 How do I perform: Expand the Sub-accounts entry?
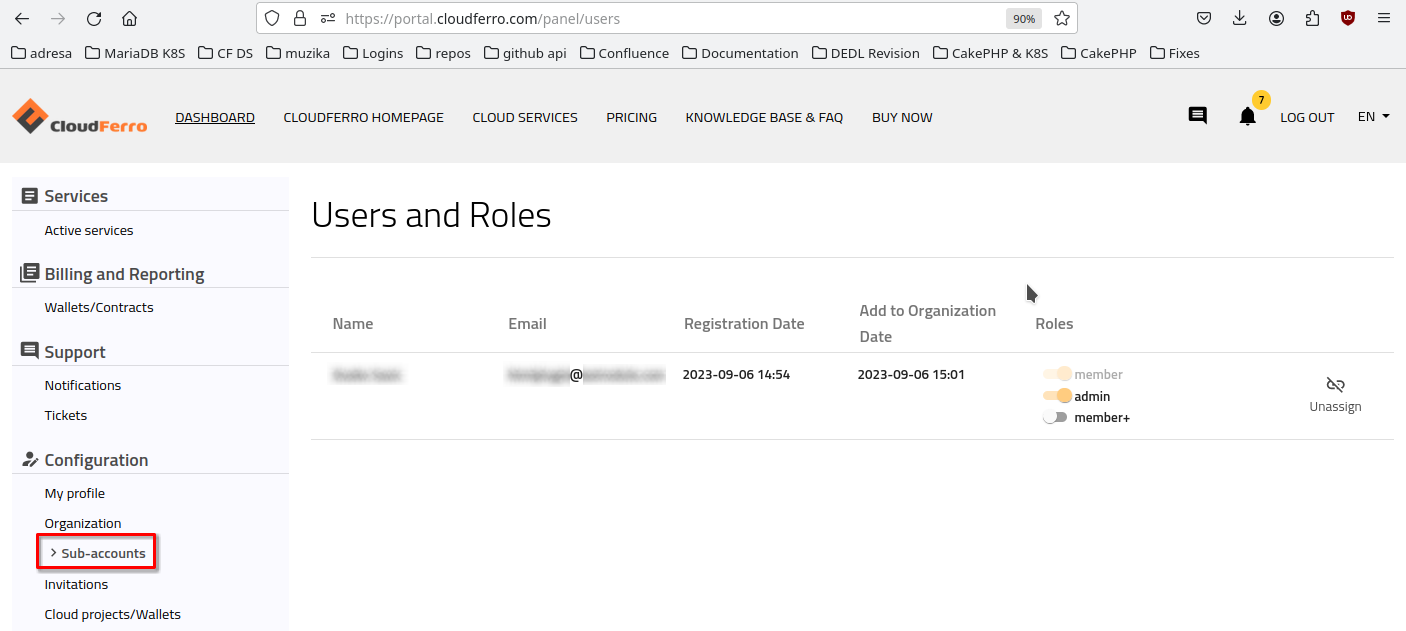(96, 552)
